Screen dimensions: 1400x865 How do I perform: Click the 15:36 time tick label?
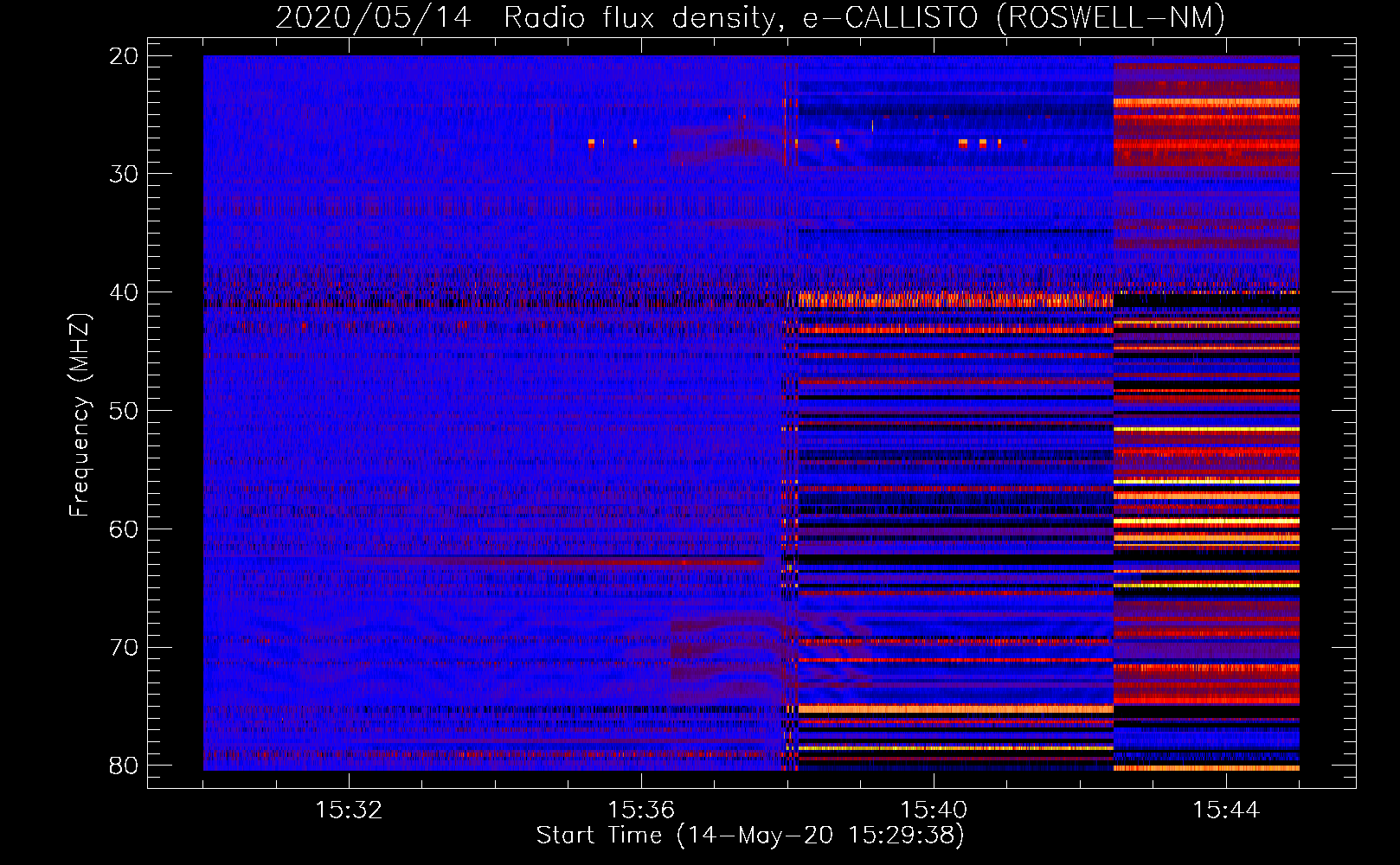[x=641, y=811]
